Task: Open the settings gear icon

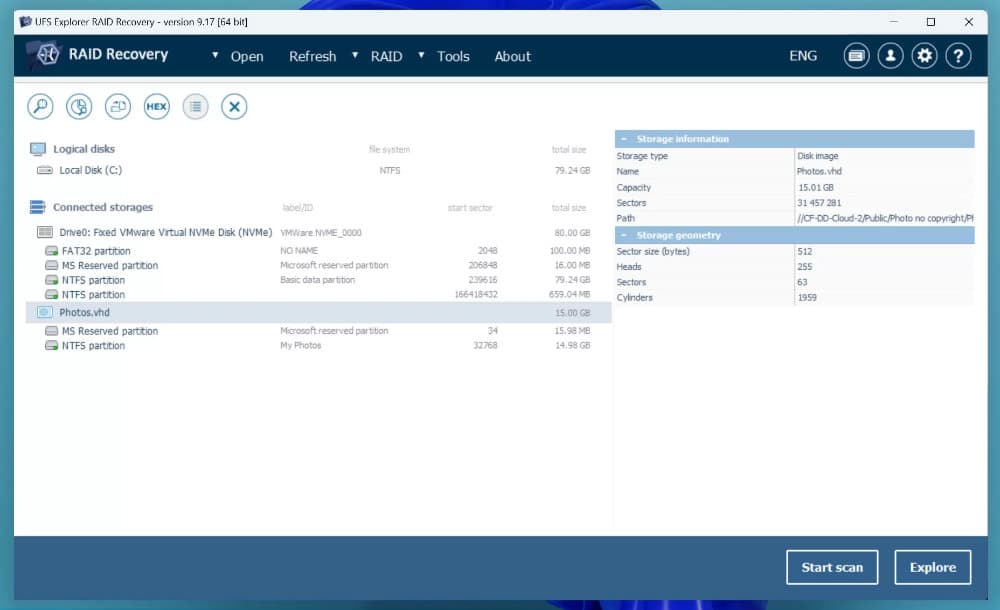Action: [x=924, y=56]
